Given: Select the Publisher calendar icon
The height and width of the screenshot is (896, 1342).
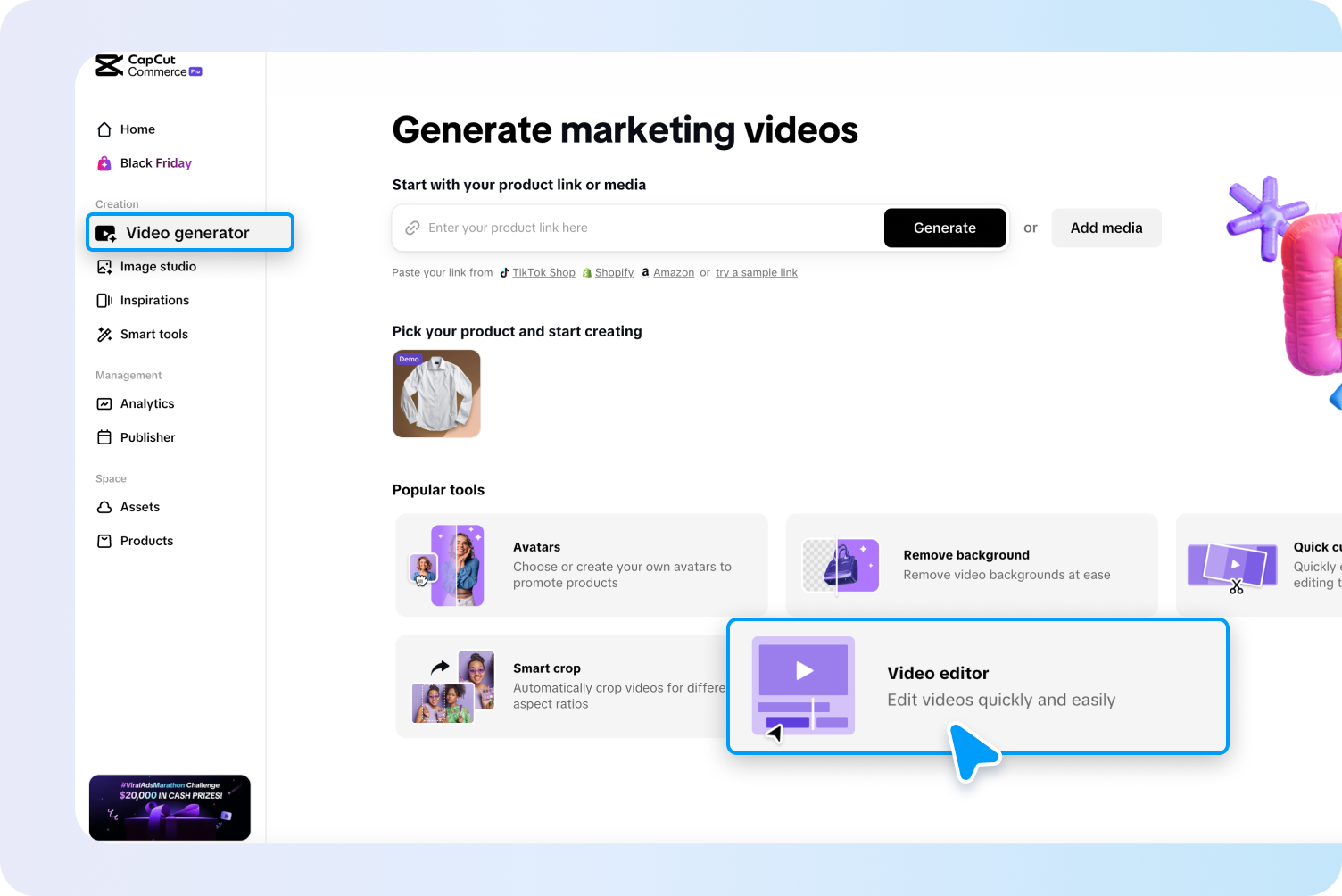Looking at the screenshot, I should click(104, 437).
